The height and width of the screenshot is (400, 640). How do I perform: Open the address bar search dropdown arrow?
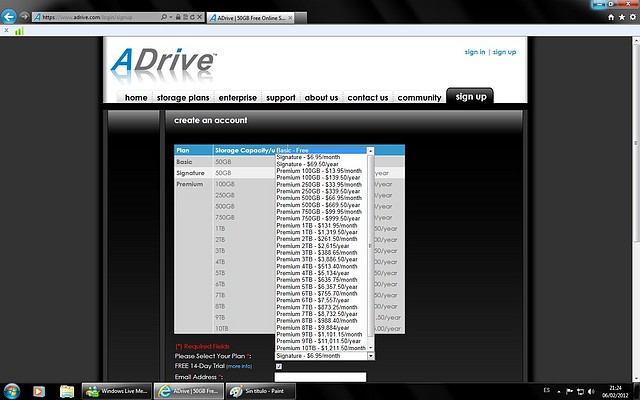click(171, 17)
